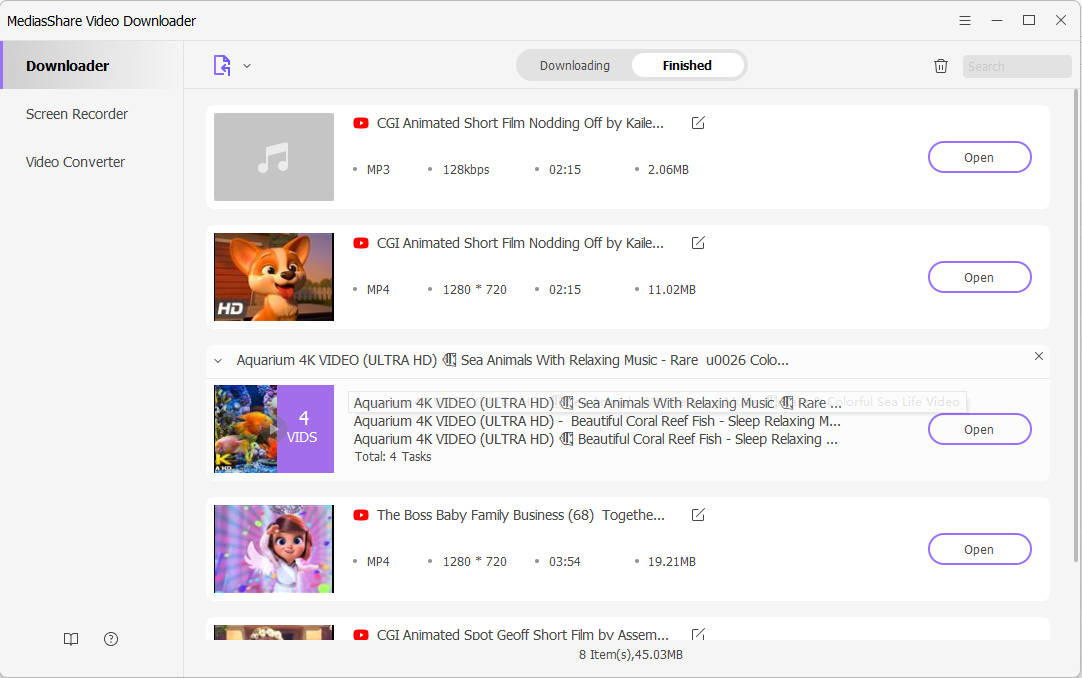1082x678 pixels.
Task: Open the hamburger menu in title bar
Action: coord(965,21)
